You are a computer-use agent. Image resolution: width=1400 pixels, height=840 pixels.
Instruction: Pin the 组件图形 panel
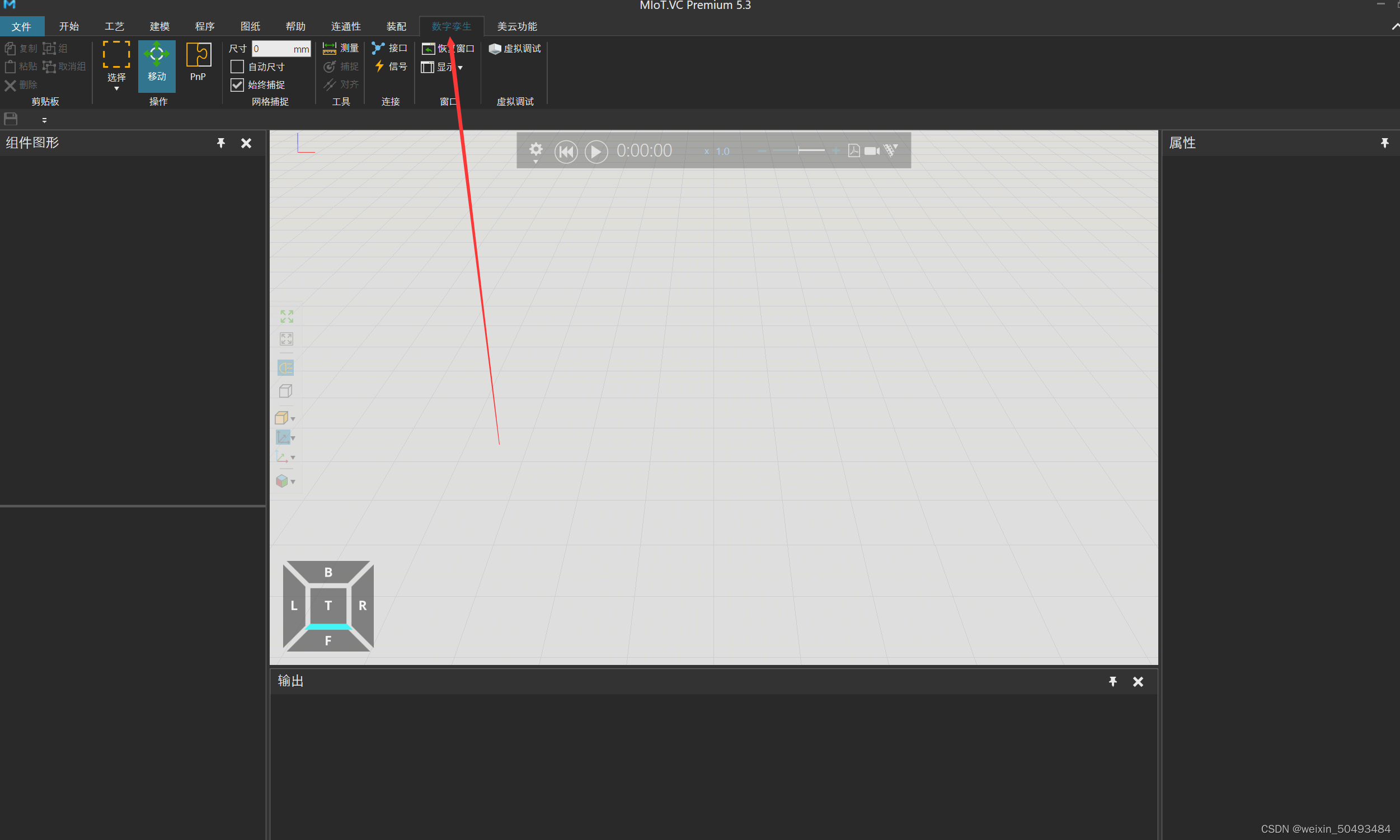(x=221, y=143)
